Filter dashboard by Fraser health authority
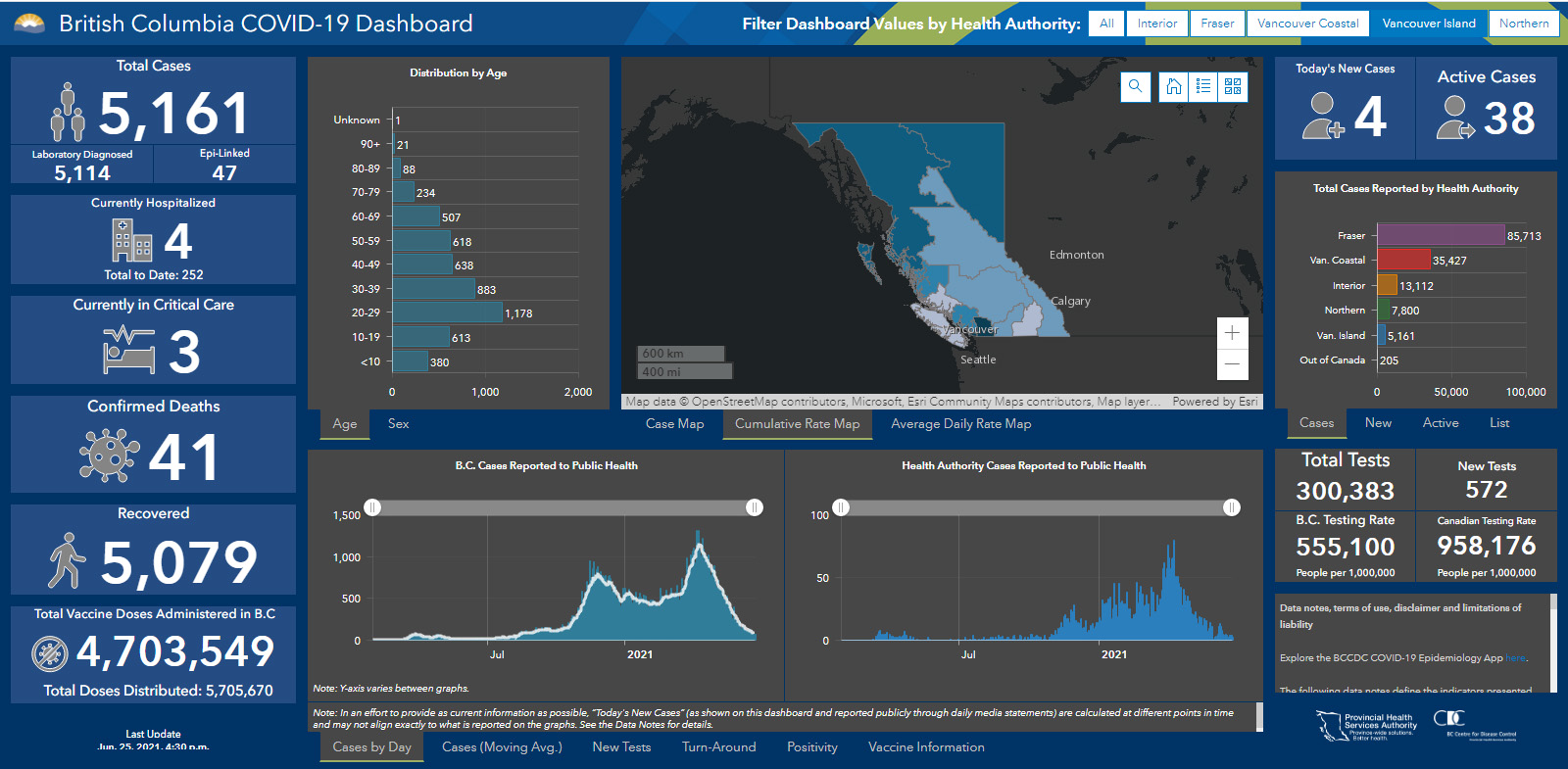The width and height of the screenshot is (1568, 769). [x=1217, y=24]
